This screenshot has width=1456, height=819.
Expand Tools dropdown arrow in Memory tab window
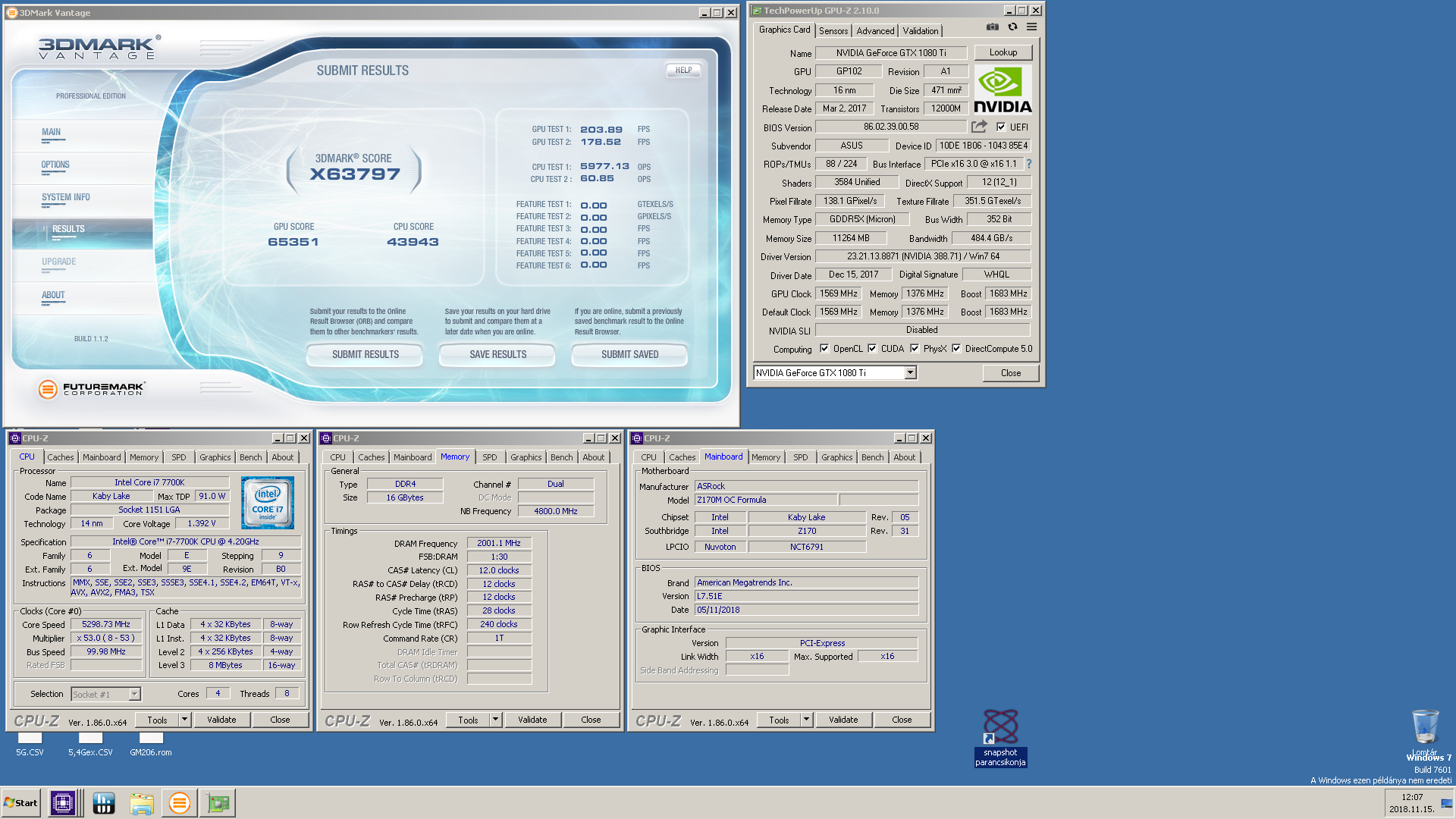click(495, 720)
